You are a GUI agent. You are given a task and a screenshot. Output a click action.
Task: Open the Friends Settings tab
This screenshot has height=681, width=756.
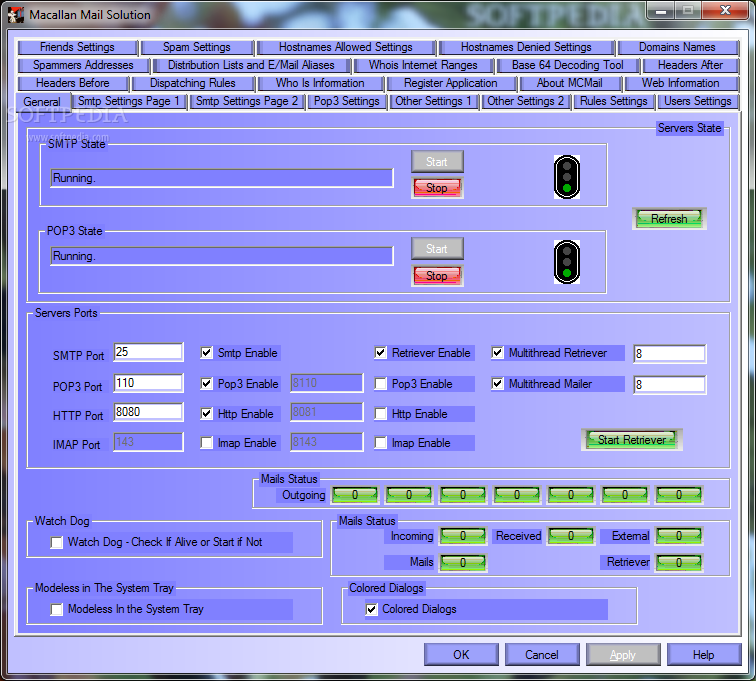click(77, 47)
